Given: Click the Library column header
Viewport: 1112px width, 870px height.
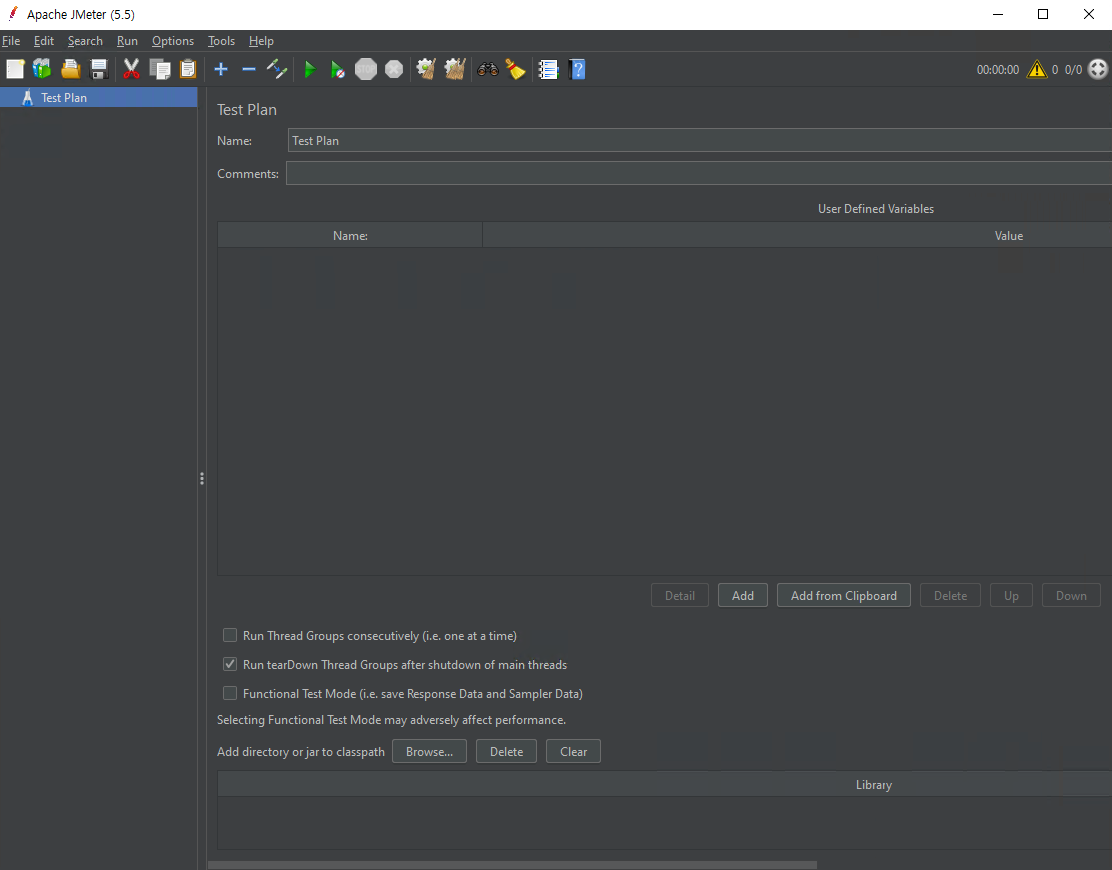Looking at the screenshot, I should 665,785.
